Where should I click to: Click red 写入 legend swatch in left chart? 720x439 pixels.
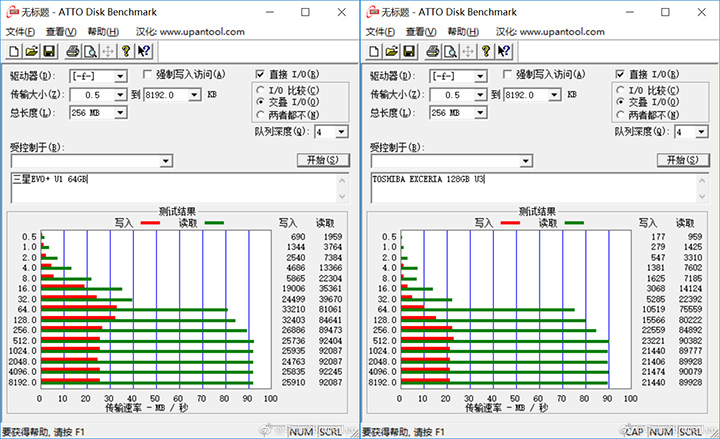(x=150, y=223)
